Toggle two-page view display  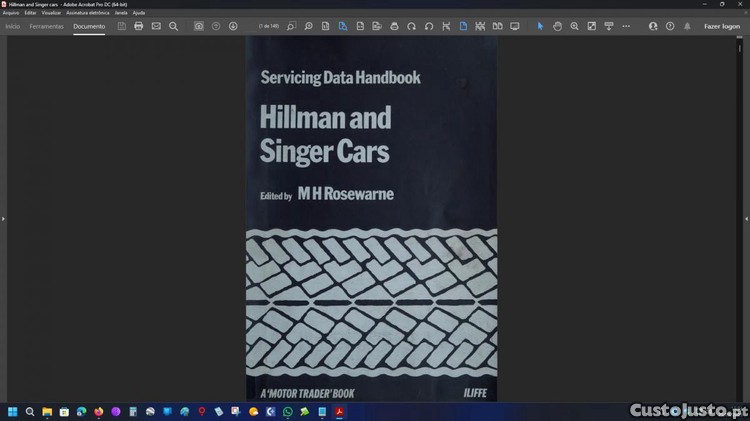497,26
